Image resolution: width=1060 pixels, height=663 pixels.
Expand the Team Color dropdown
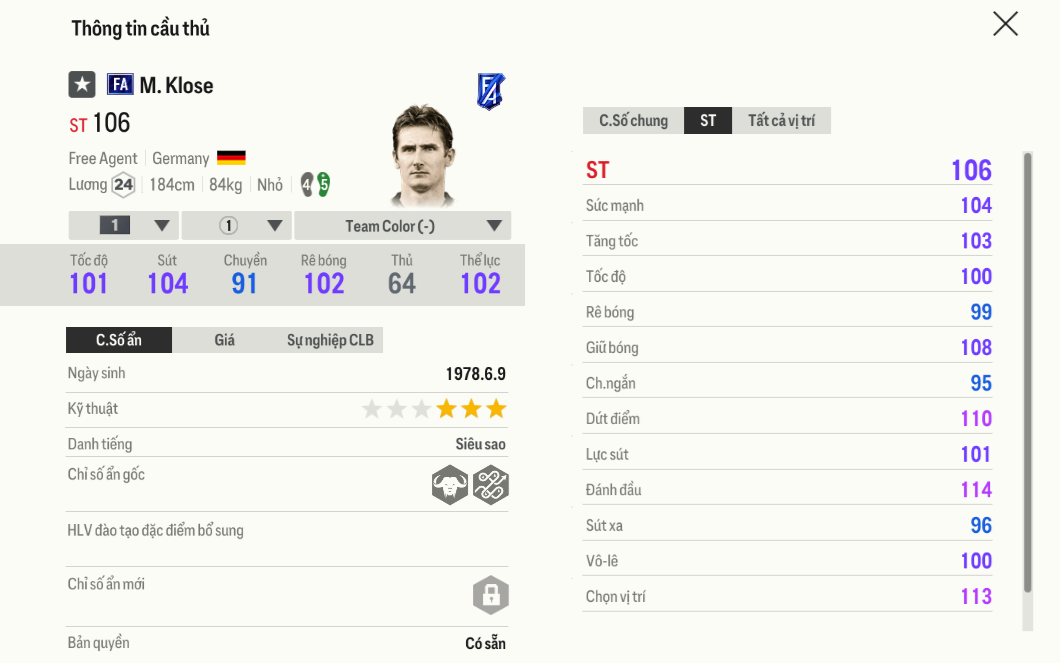402,226
